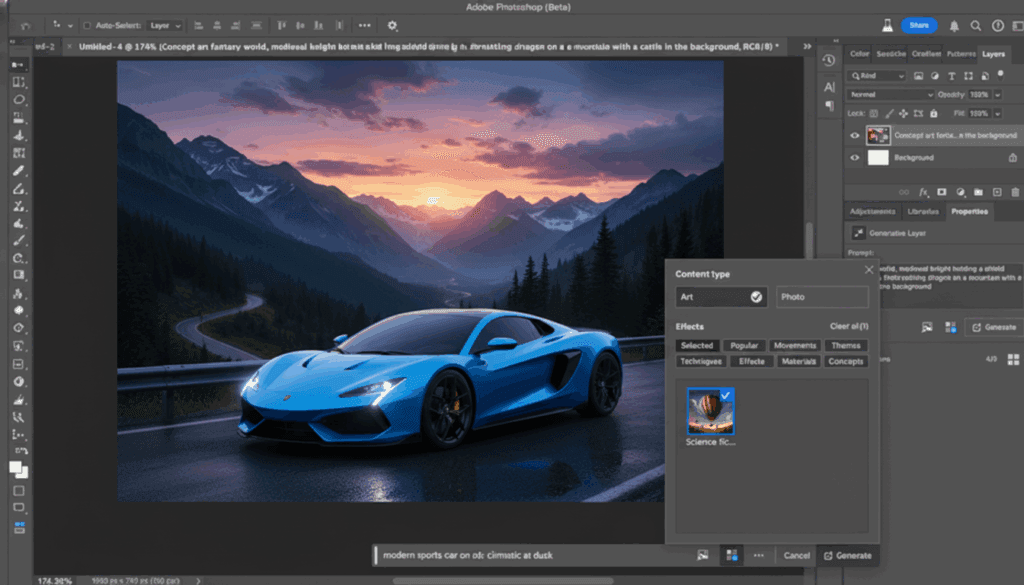Click the Generate button
This screenshot has width=1024, height=585.
849,555
